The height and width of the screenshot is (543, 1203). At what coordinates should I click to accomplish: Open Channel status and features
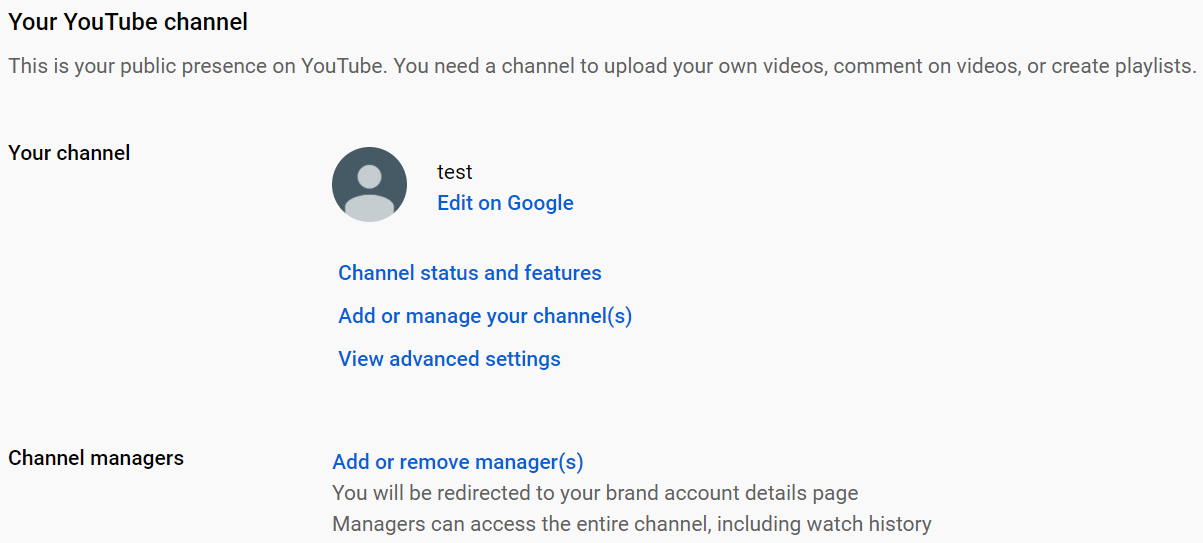(470, 273)
